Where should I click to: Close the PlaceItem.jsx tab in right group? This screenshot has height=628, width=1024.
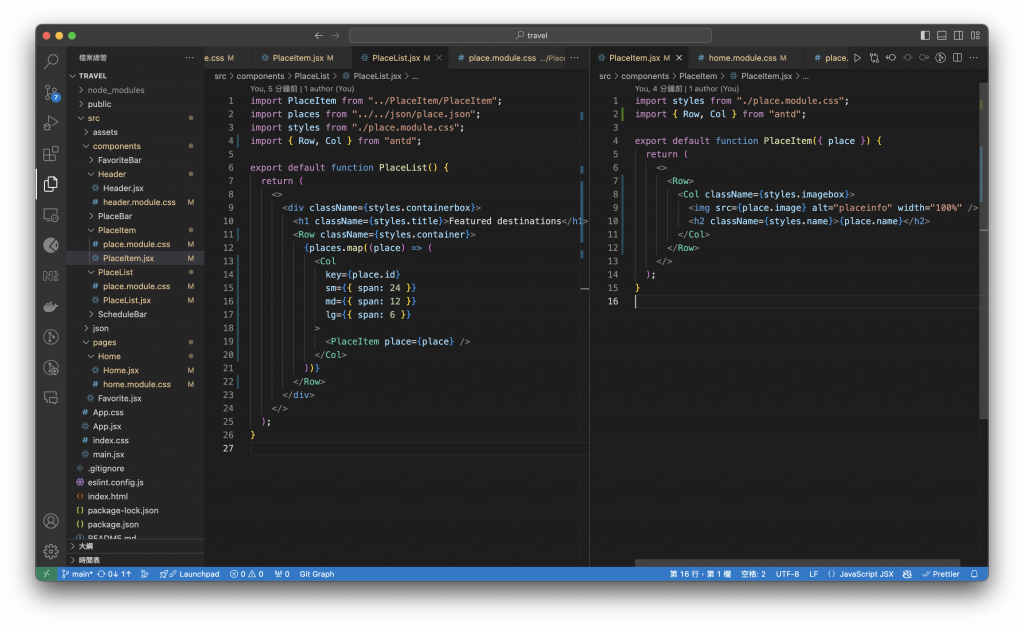[x=679, y=58]
